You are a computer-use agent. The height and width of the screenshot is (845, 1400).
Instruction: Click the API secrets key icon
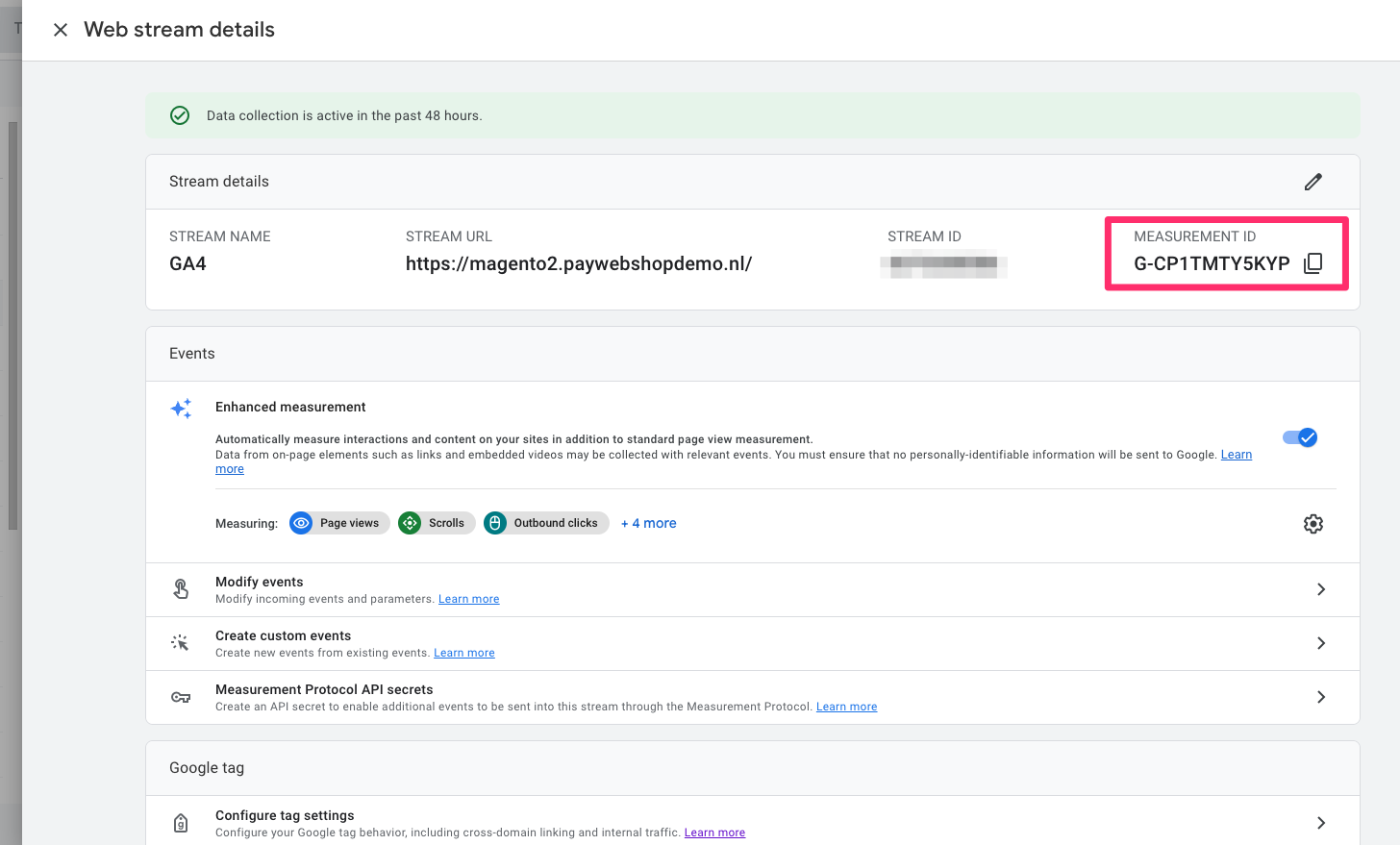[181, 697]
